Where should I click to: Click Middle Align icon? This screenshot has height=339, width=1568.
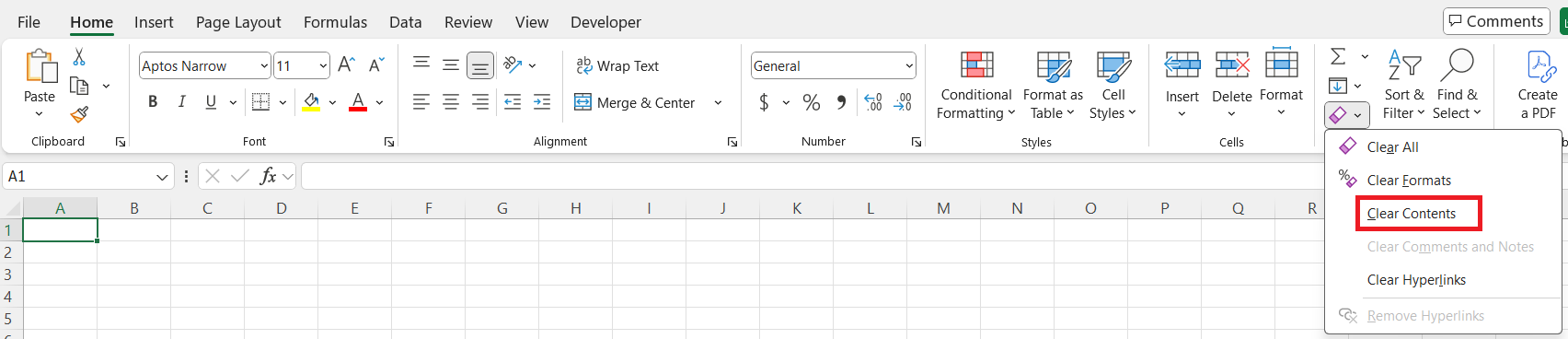pyautogui.click(x=451, y=64)
